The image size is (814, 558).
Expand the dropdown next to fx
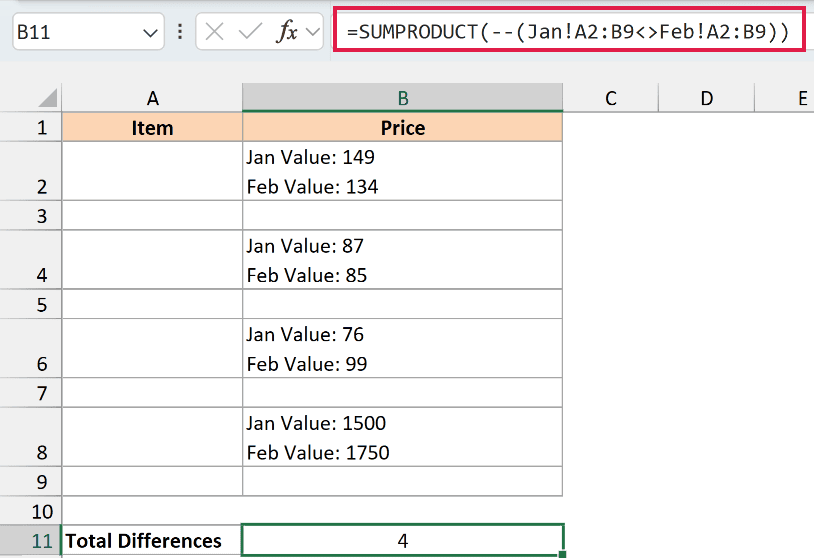coord(313,32)
